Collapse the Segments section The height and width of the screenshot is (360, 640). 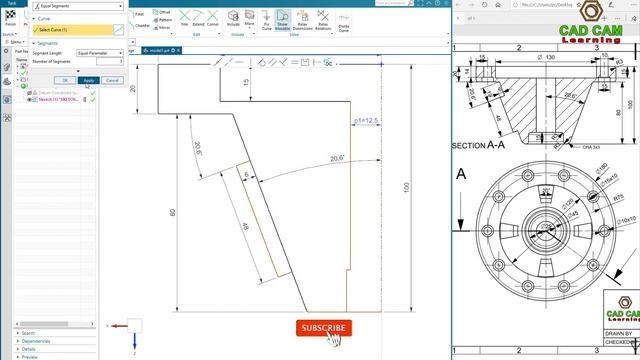click(x=34, y=43)
